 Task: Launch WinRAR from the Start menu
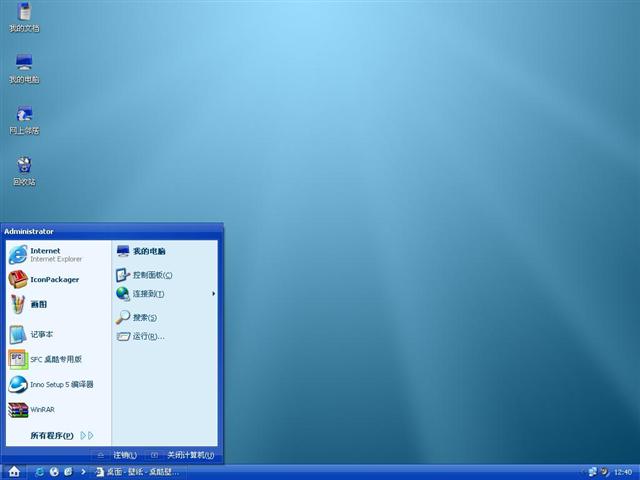(x=58, y=410)
